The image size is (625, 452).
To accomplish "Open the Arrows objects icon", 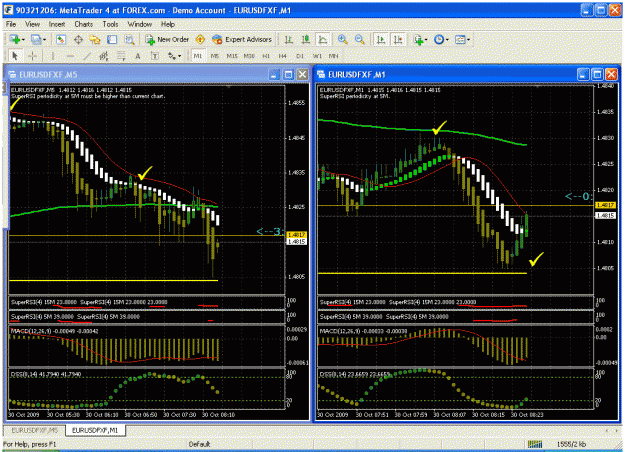I will [172, 56].
